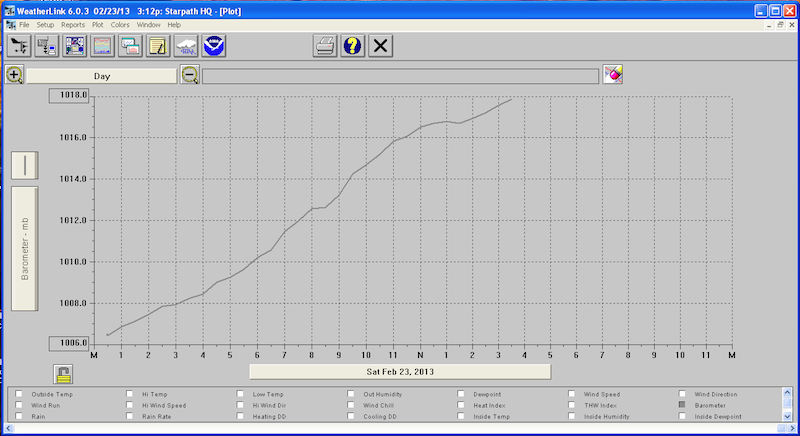
Task: Enable the Heating DD checkbox
Action: (240, 416)
